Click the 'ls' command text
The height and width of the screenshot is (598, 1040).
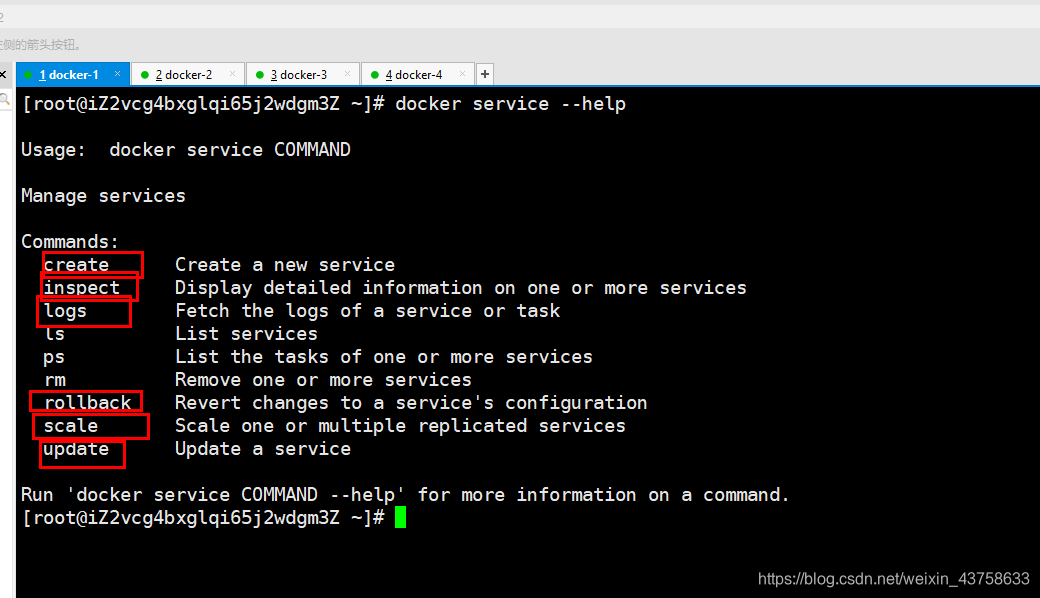point(54,333)
